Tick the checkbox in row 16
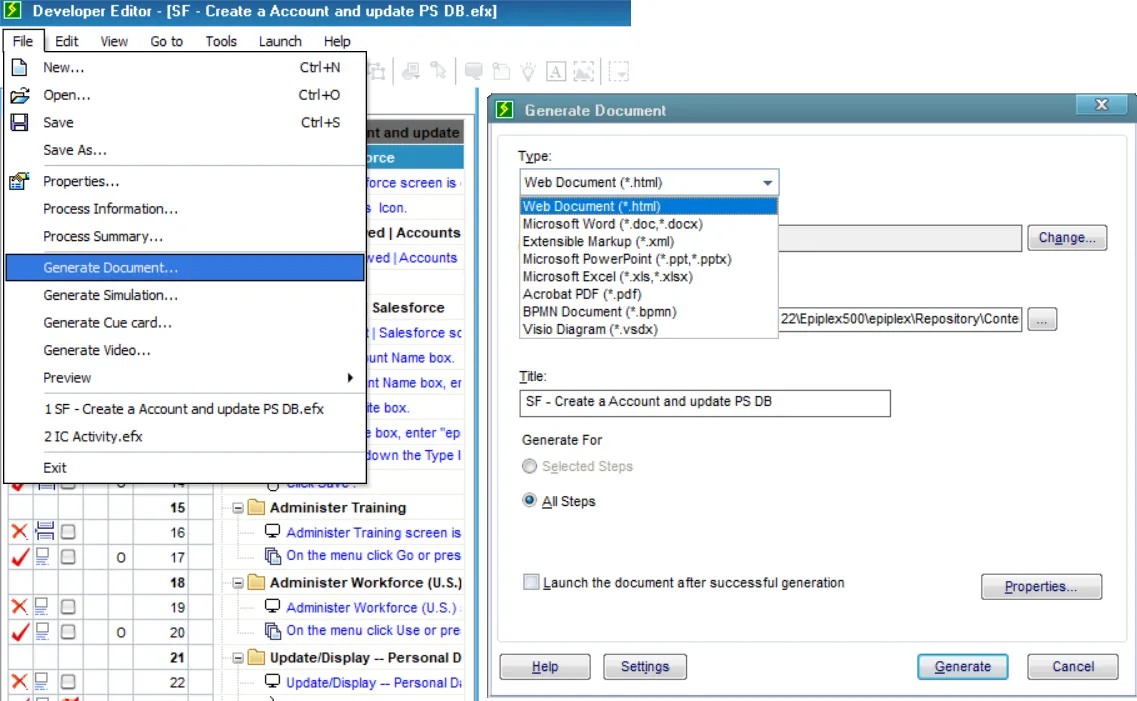 tap(68, 532)
